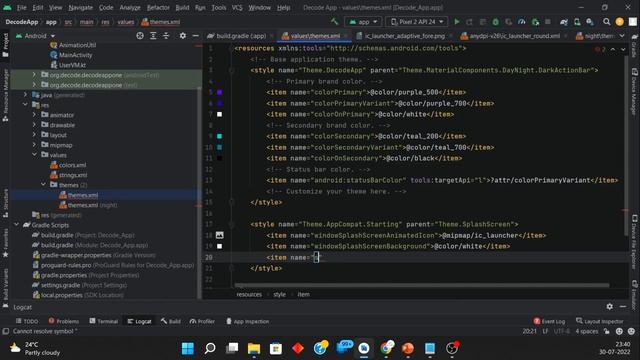This screenshot has width=640, height=360.
Task: Switch to ic_launcher_adaptive_fore.png tab
Action: pos(404,36)
